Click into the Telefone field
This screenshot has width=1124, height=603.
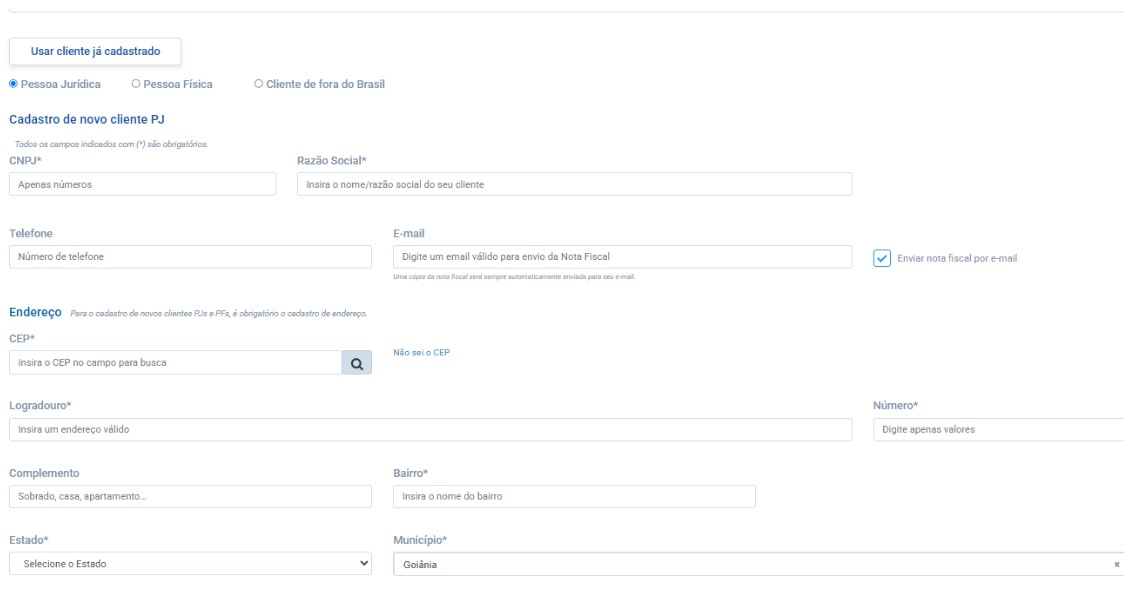pyautogui.click(x=190, y=257)
